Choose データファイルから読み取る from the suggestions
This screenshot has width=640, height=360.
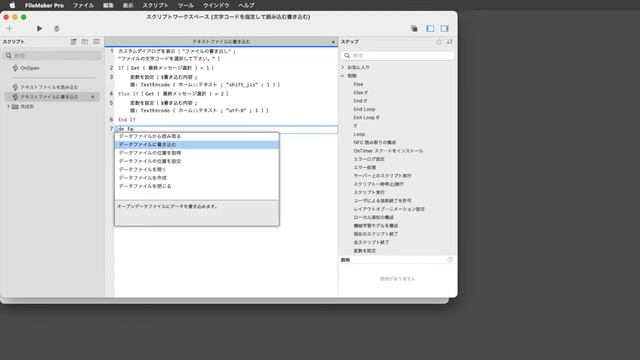[197, 136]
